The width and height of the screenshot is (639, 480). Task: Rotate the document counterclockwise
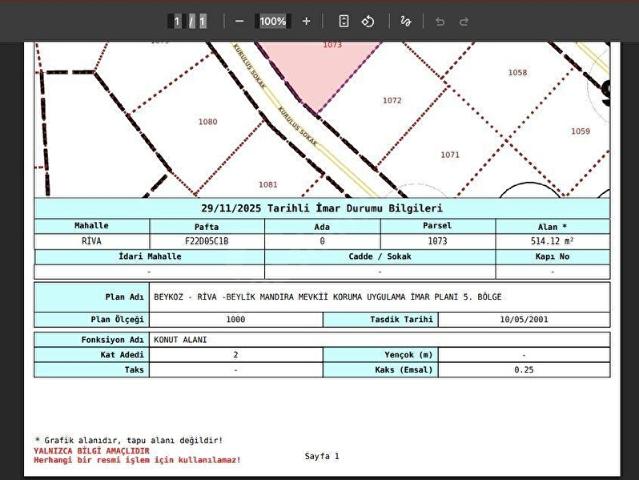(x=368, y=21)
